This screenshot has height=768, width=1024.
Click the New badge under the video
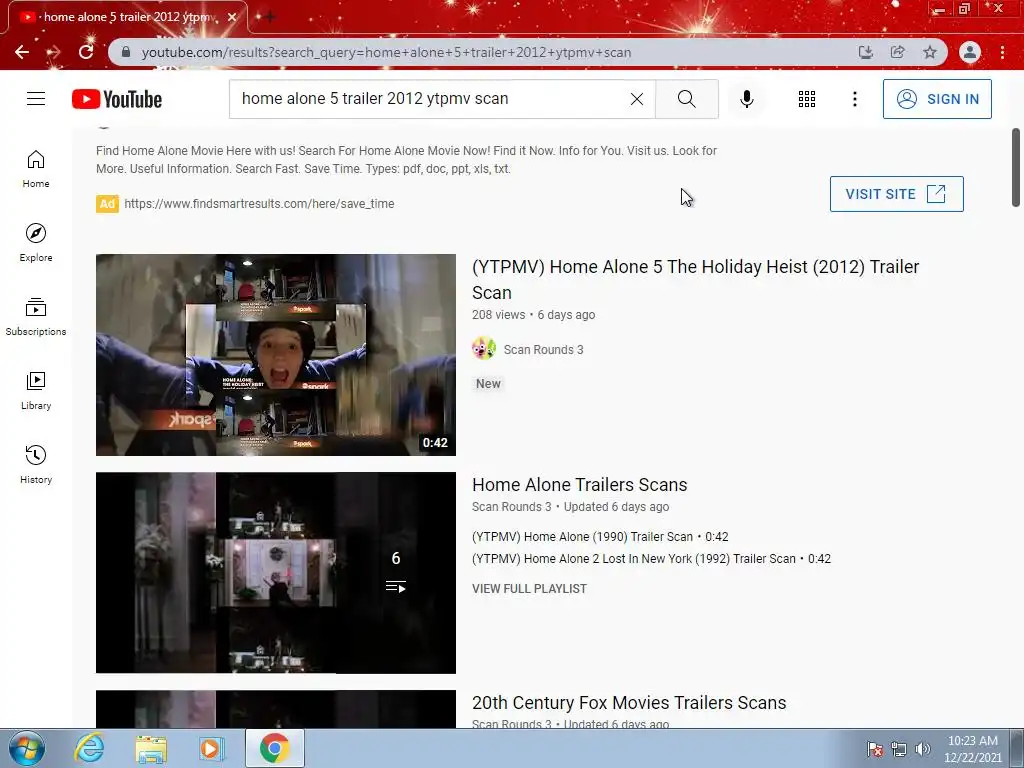(488, 383)
